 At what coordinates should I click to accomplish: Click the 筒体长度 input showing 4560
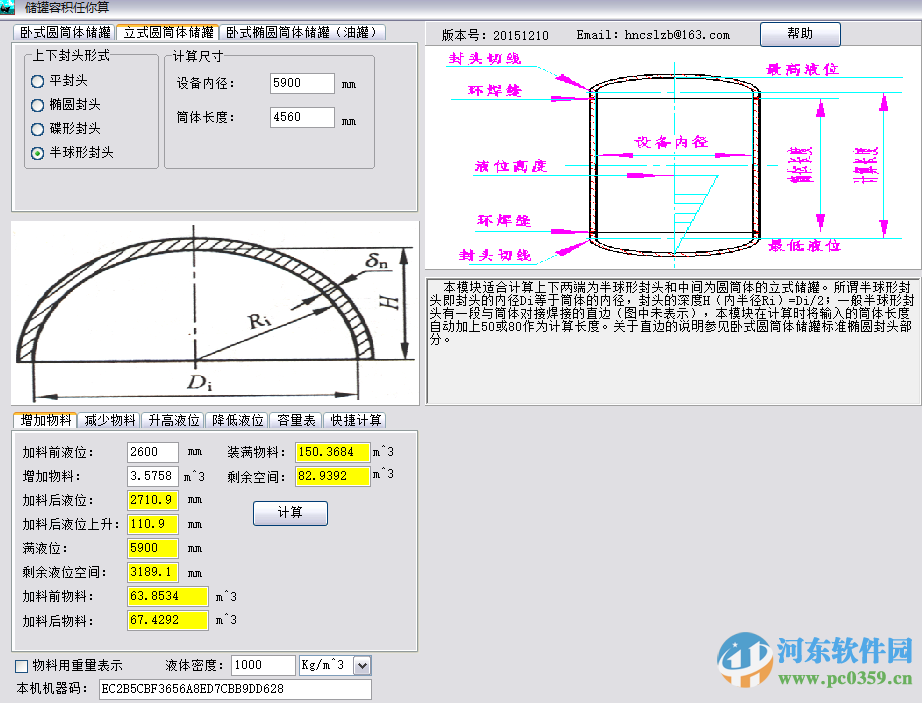tap(301, 117)
